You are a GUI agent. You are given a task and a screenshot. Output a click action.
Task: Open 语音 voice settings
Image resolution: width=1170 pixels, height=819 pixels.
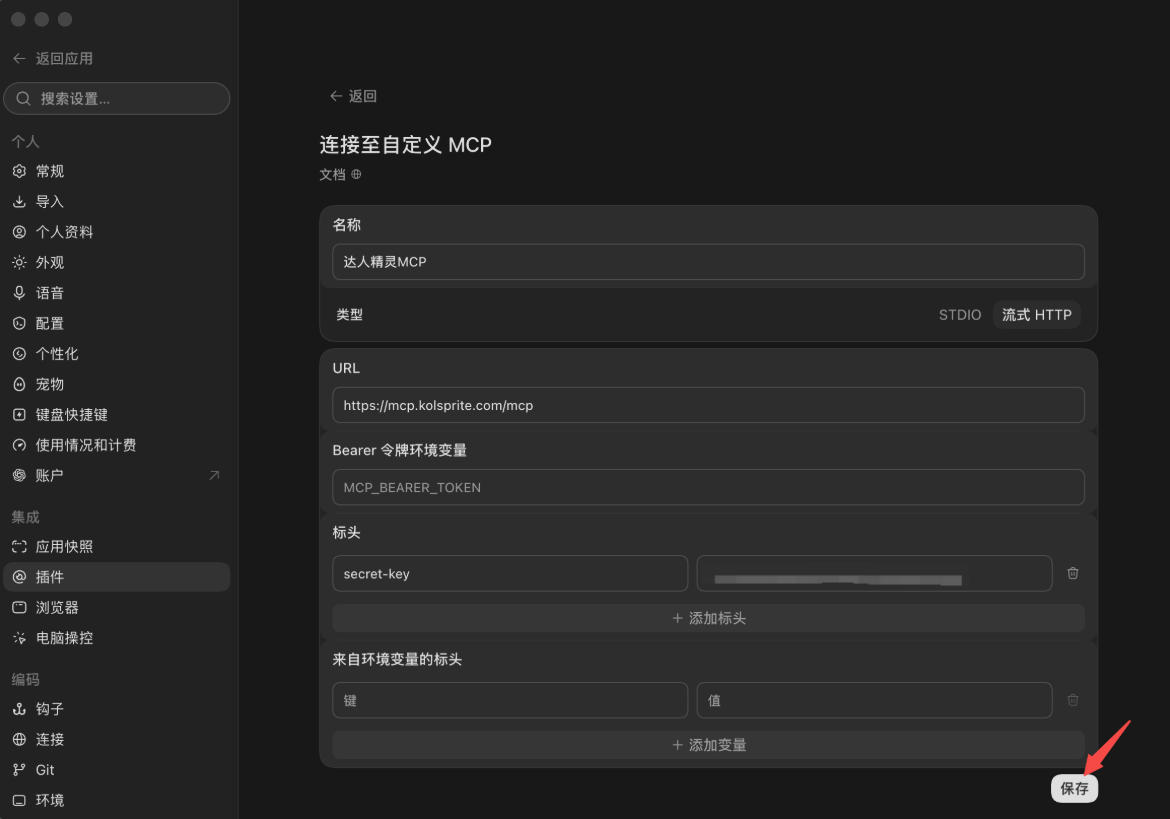116,293
